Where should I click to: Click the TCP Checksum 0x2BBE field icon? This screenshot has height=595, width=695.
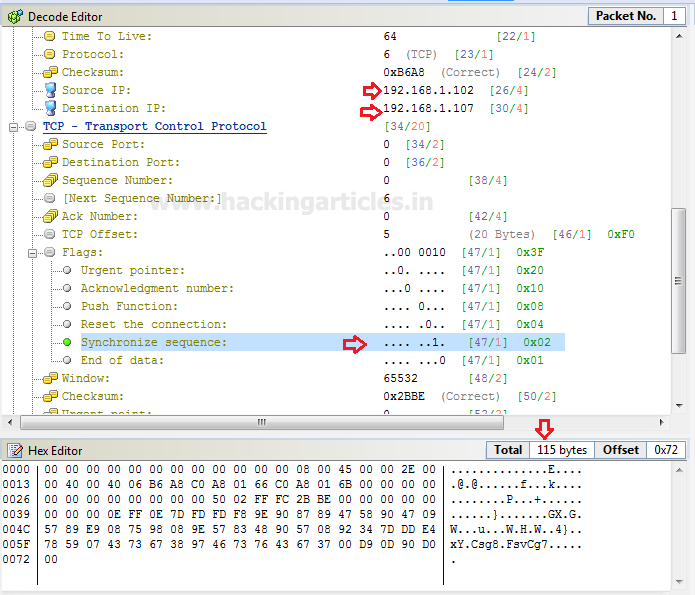click(50, 396)
